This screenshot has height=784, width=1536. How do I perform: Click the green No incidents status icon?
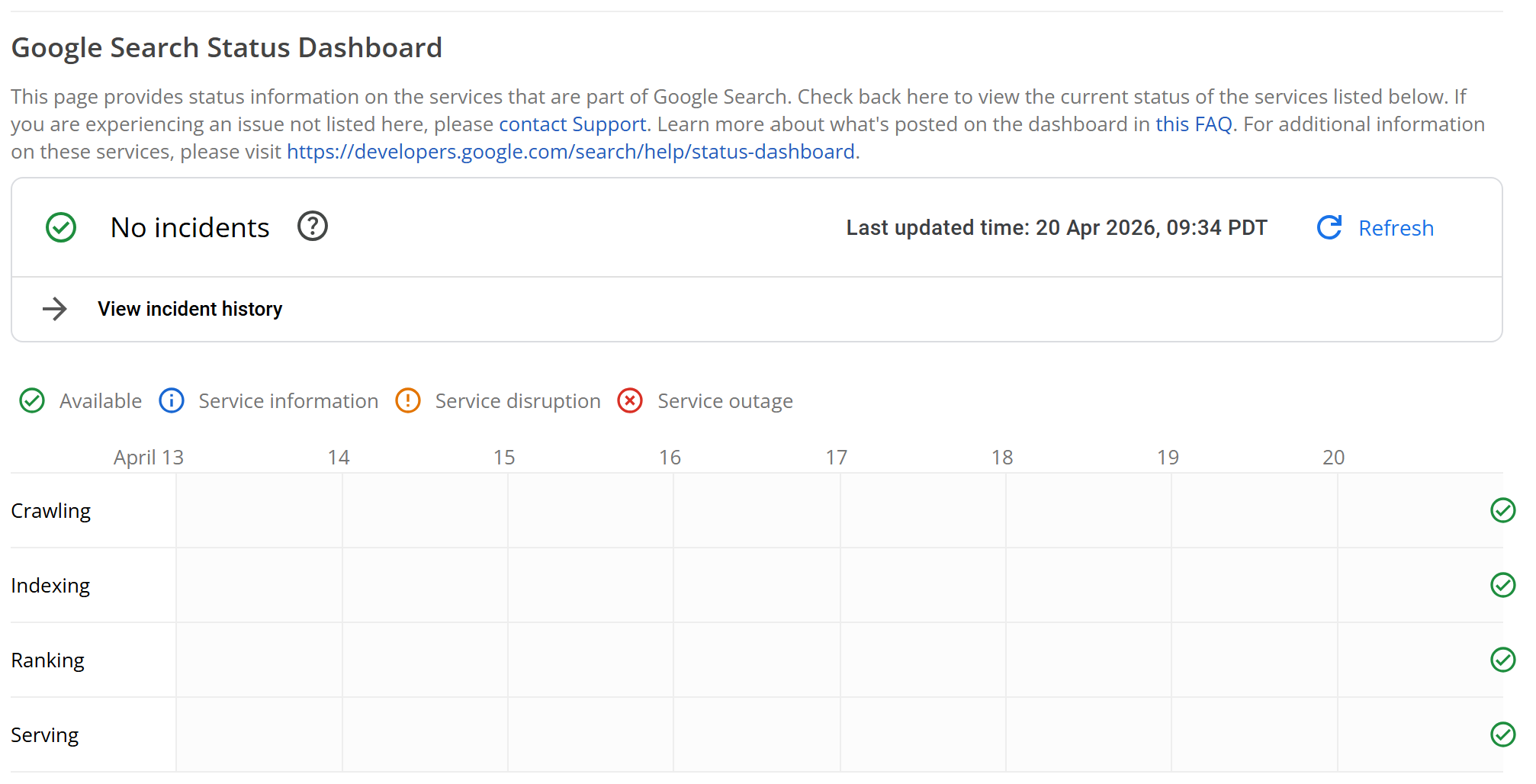[x=61, y=227]
